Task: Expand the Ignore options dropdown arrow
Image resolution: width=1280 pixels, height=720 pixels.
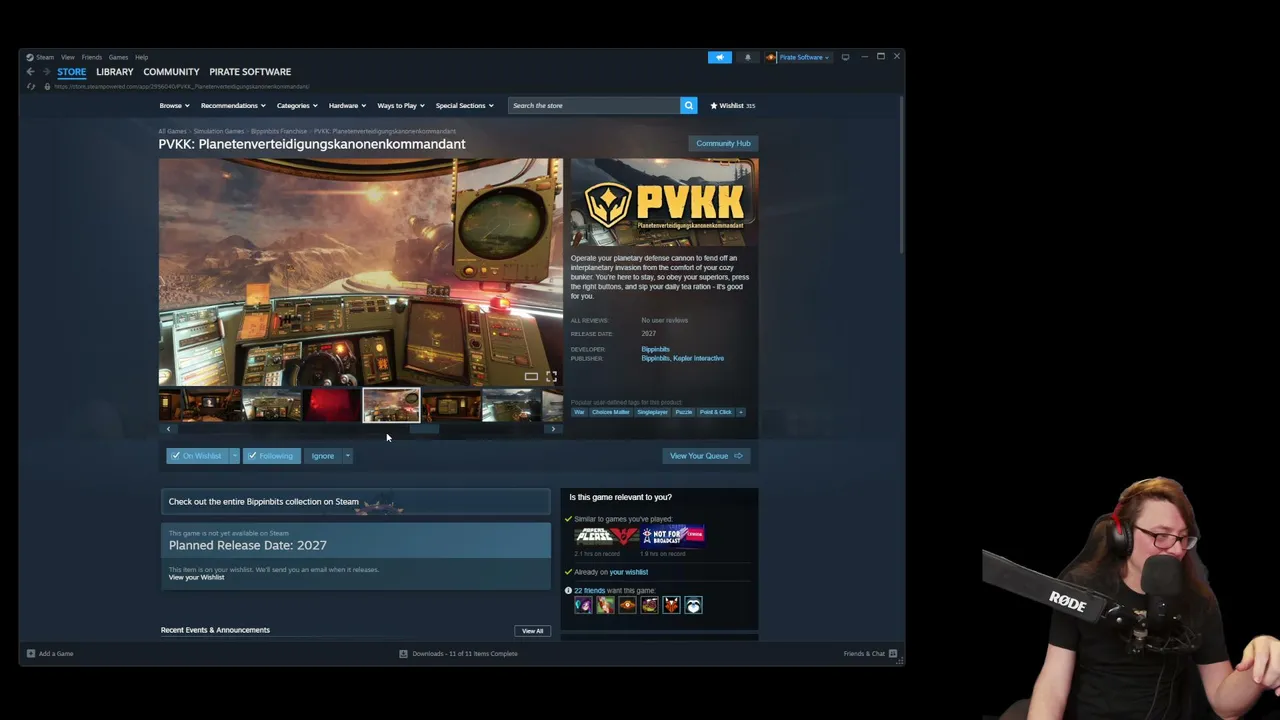Action: (x=348, y=456)
